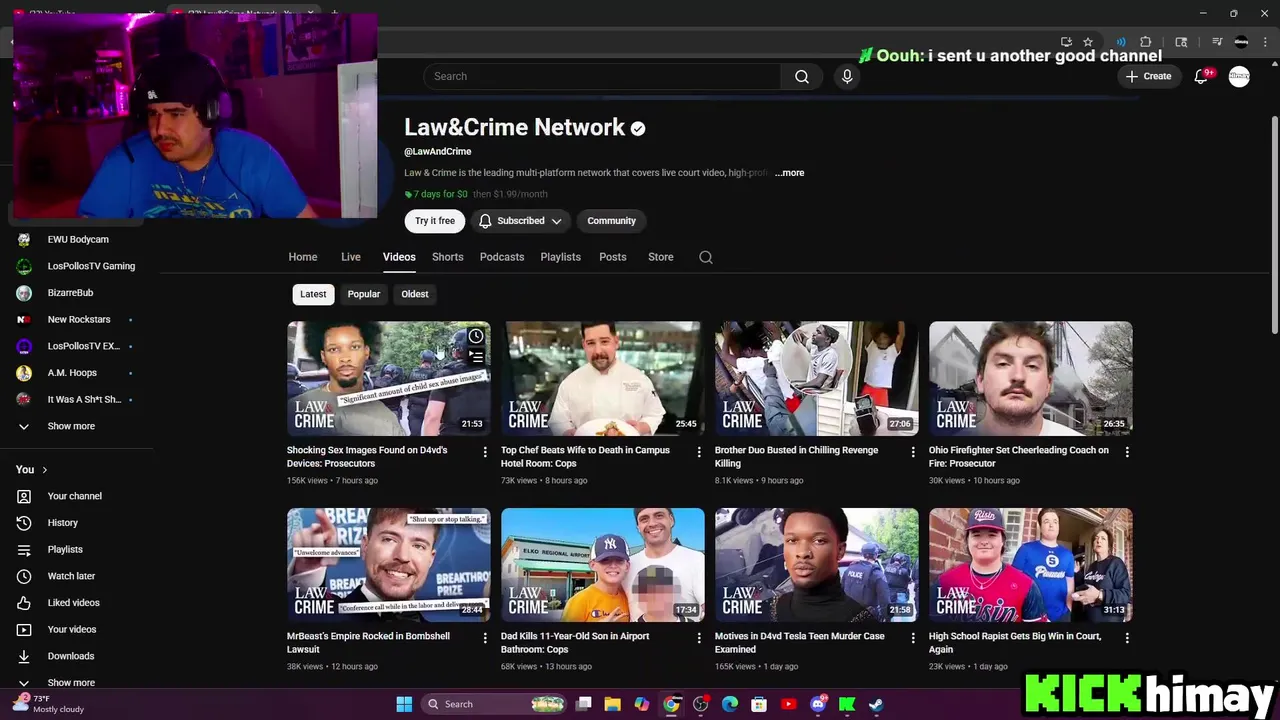The height and width of the screenshot is (720, 1280).
Task: Open more options for Motives in D4vd video
Action: click(x=913, y=638)
